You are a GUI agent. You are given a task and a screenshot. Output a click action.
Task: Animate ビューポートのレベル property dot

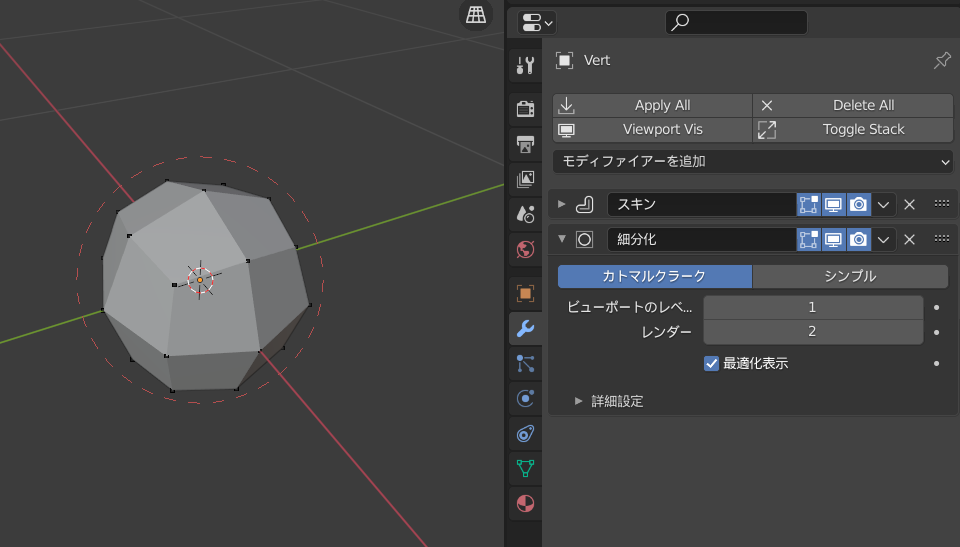(x=936, y=307)
